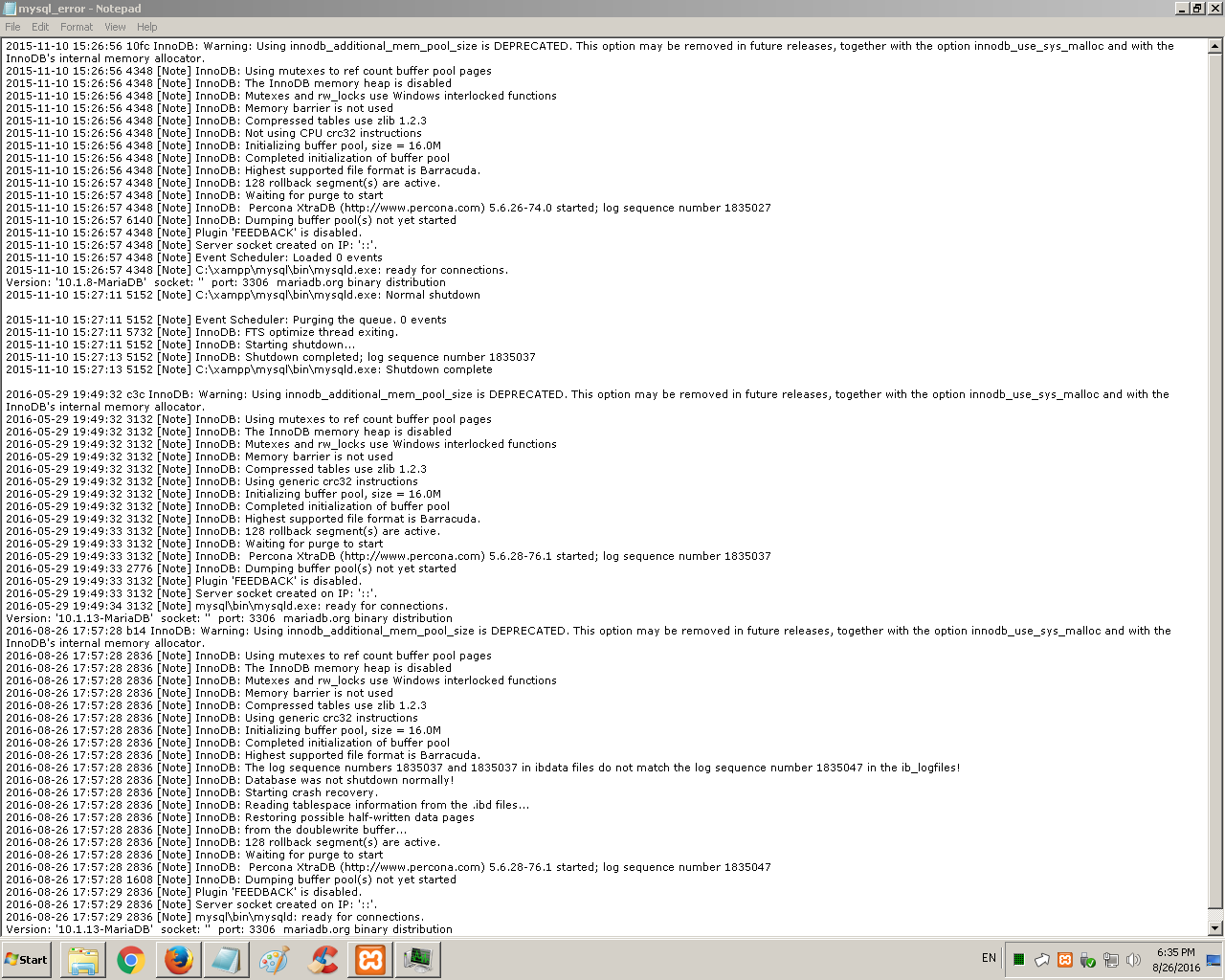Click the 2016-08-26 'Dumping buffer pool(s) not yet started' line

[231, 880]
